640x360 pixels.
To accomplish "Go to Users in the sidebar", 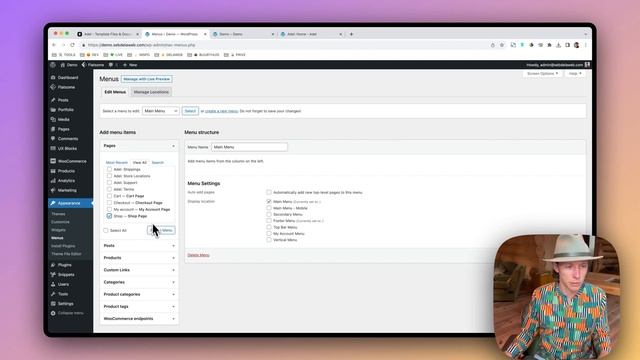I will coord(63,284).
